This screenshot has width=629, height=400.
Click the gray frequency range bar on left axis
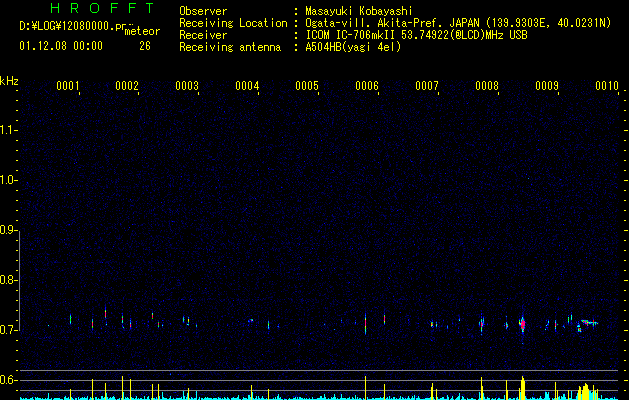19,281
